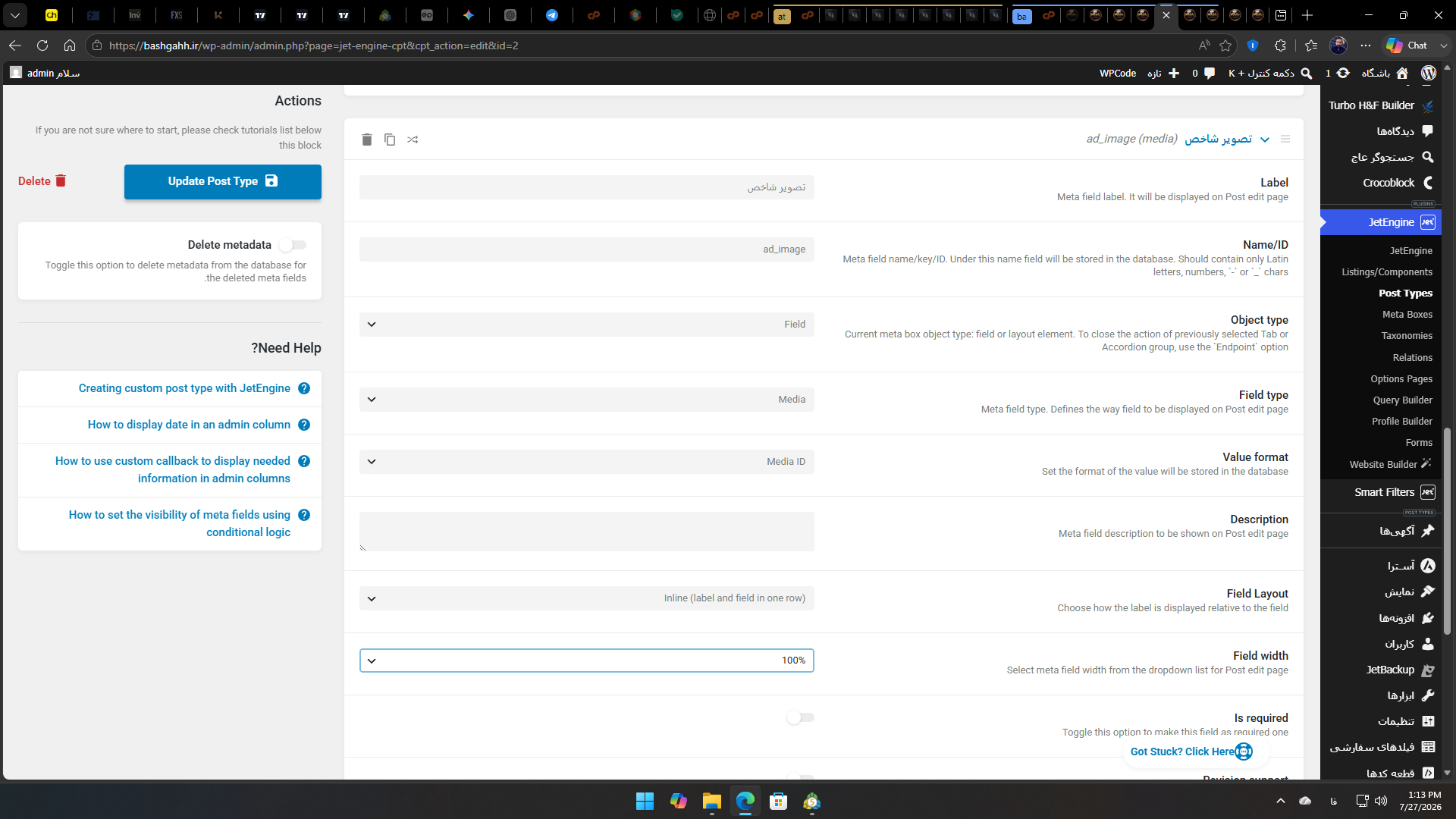The height and width of the screenshot is (819, 1456).
Task: Click comments bubble icon in admin bar
Action: pyautogui.click(x=1210, y=74)
